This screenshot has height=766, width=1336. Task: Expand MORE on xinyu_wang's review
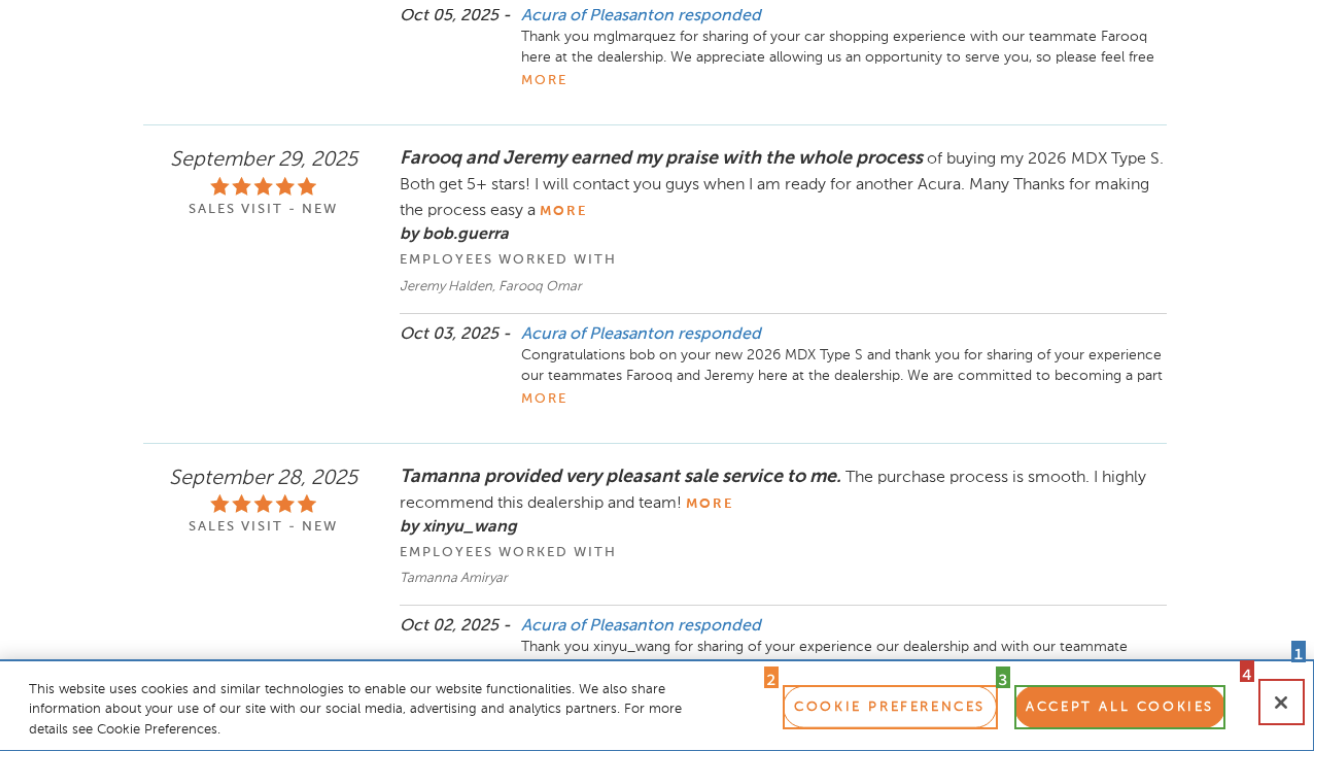pos(709,504)
